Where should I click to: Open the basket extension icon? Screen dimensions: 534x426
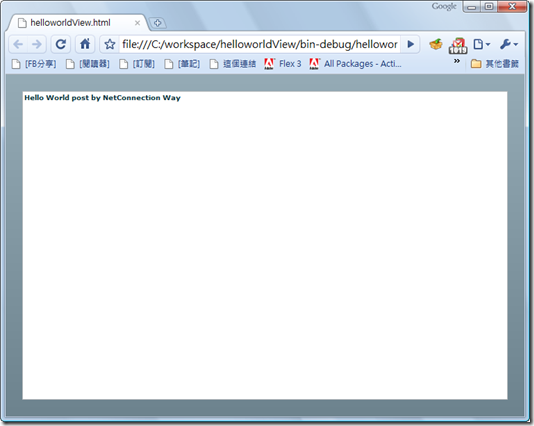[x=436, y=44]
